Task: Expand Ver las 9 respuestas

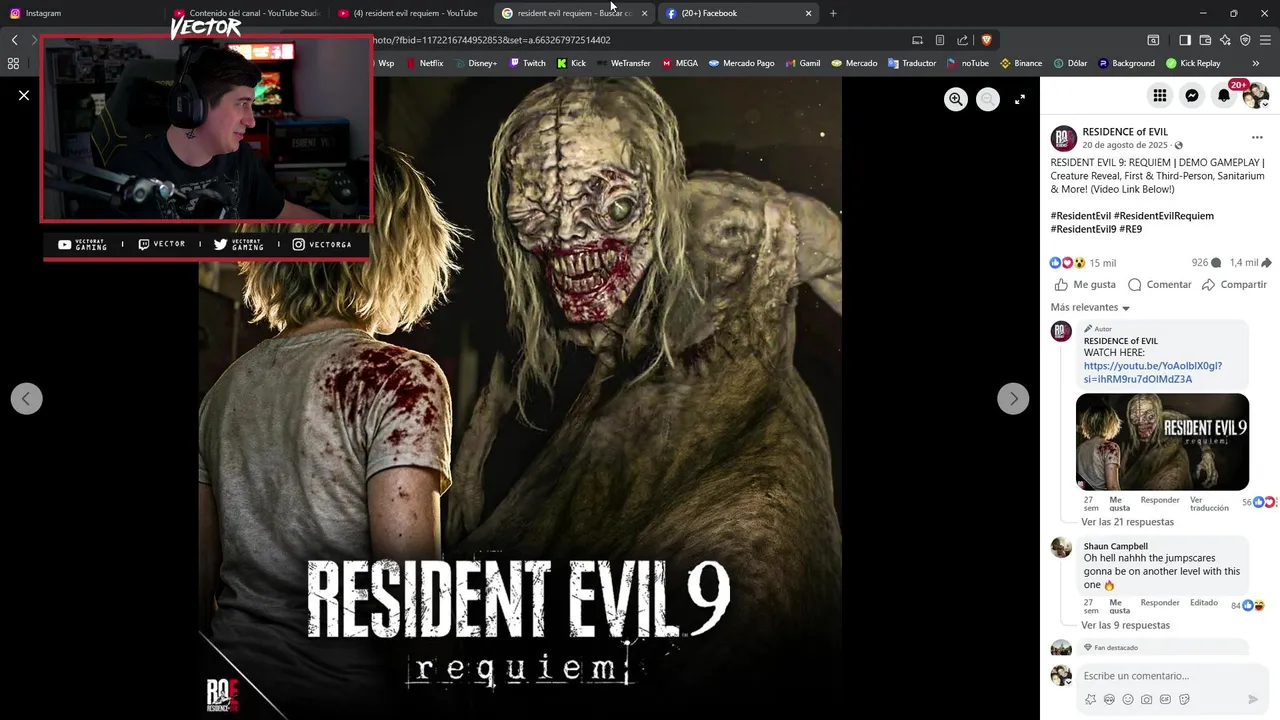Action: coord(1125,625)
